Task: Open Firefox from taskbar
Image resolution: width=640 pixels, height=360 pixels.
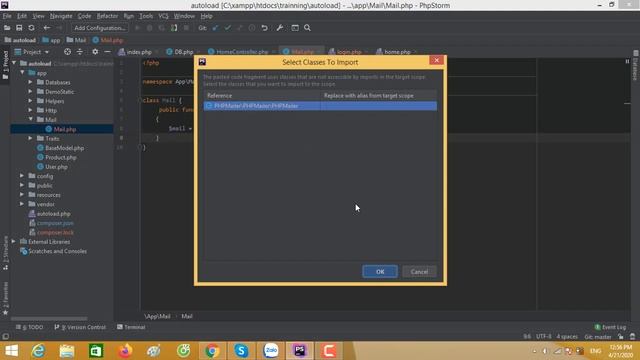Action: 125,351
